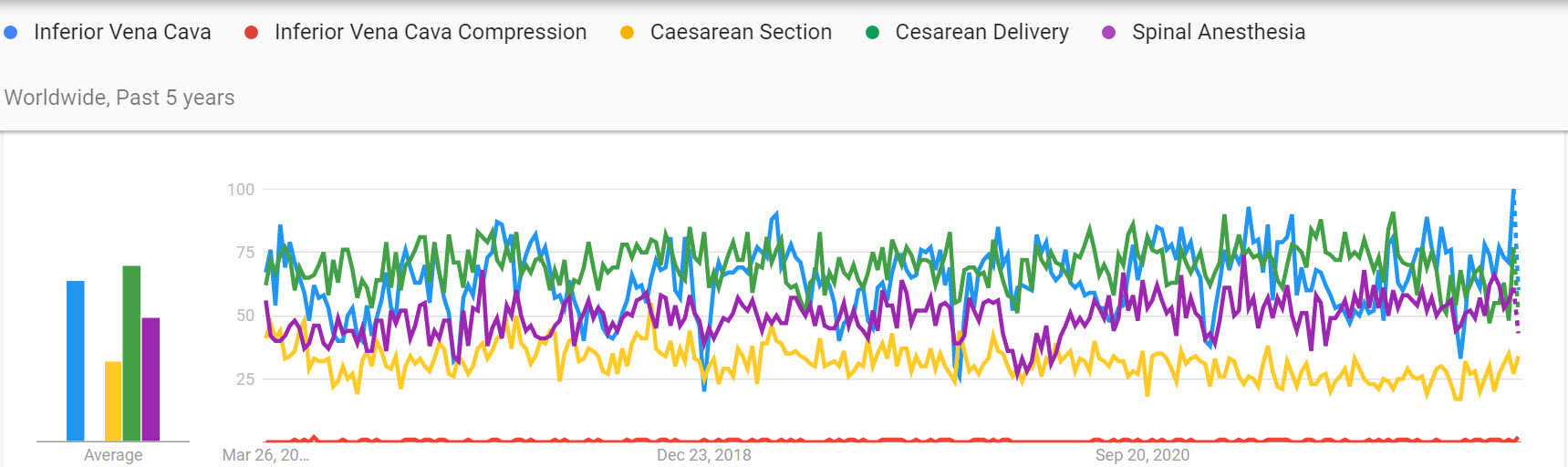
Task: Click the 100 value on the y-axis
Action: pos(241,190)
